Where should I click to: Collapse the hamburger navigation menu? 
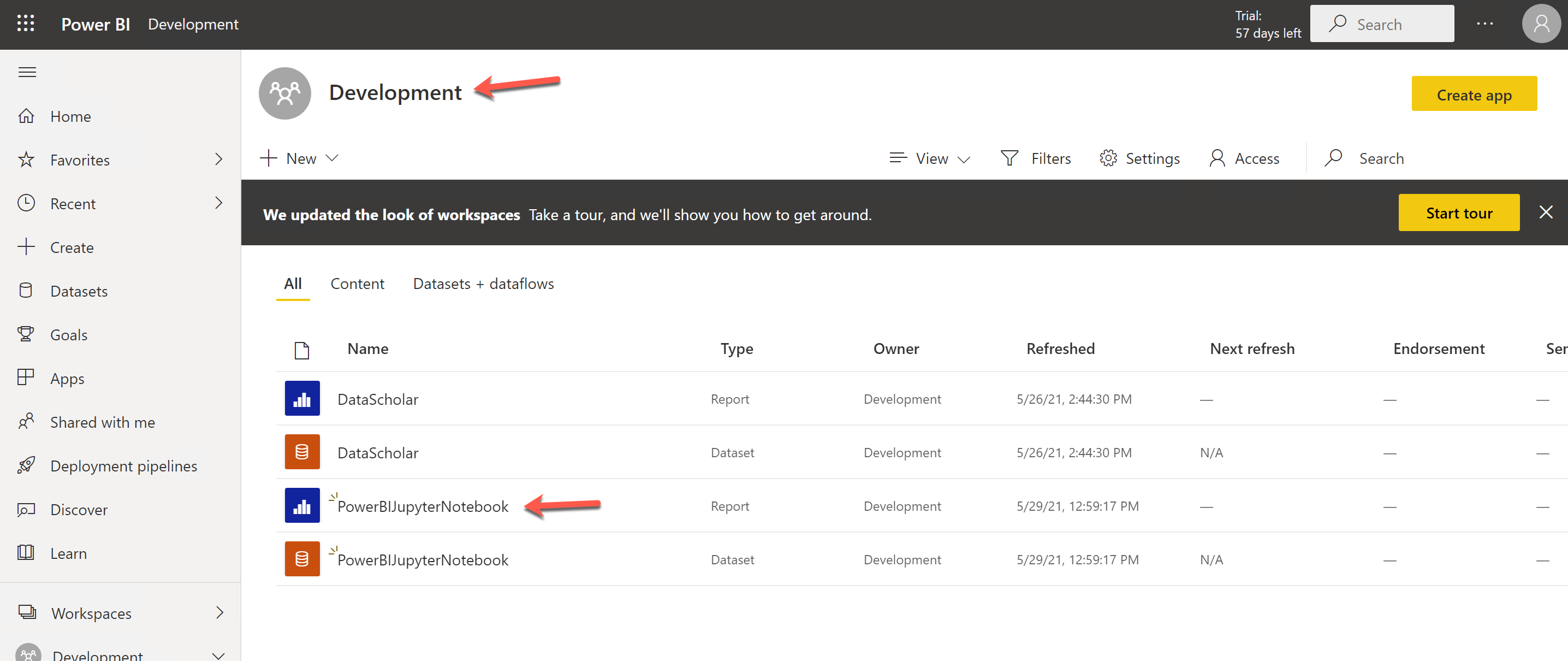pos(27,73)
